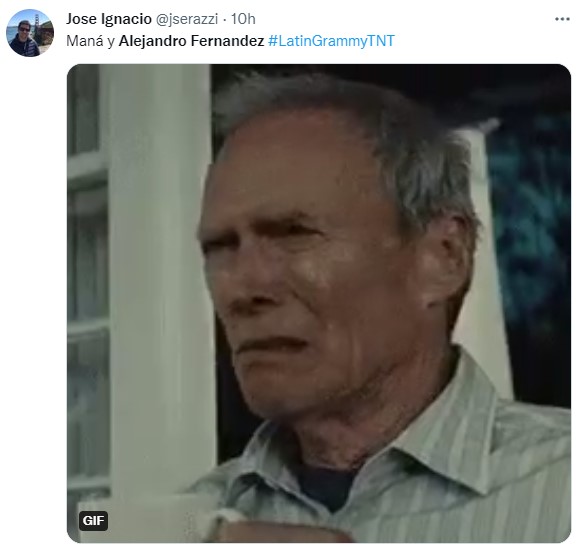Visit the @jserazzi handle link
The height and width of the screenshot is (550, 588).
click(x=186, y=19)
